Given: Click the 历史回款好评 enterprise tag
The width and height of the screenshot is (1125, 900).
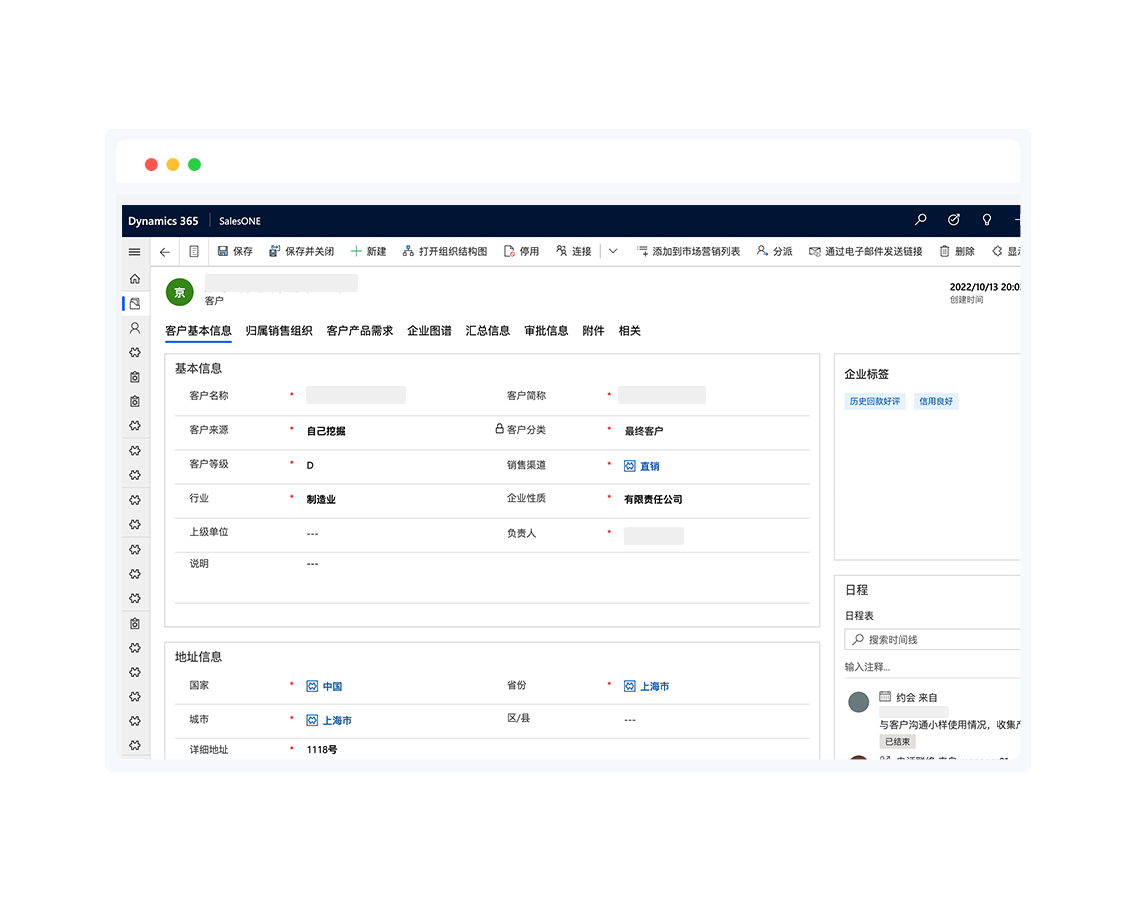Looking at the screenshot, I should (874, 400).
